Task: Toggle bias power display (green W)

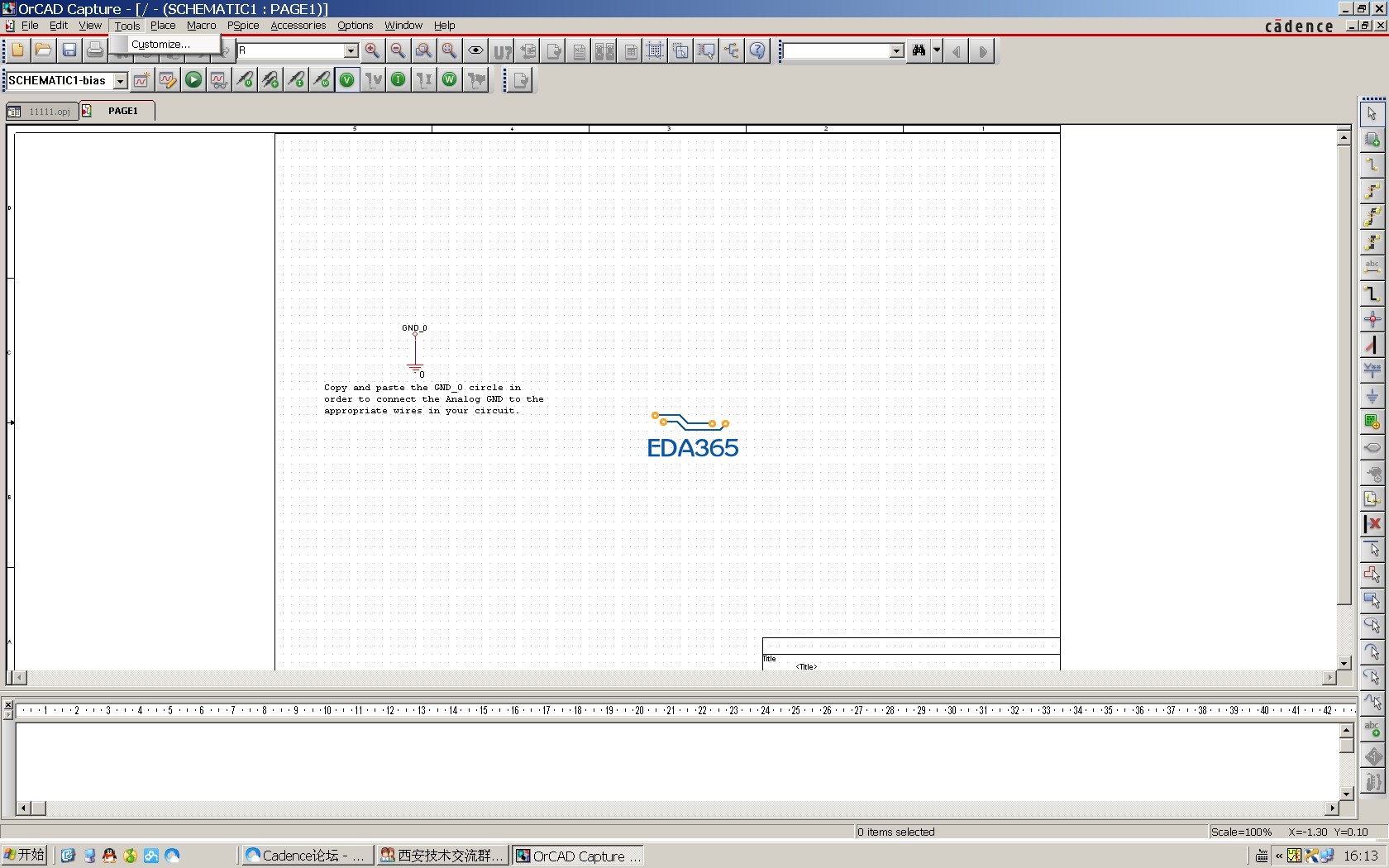Action: [450, 80]
